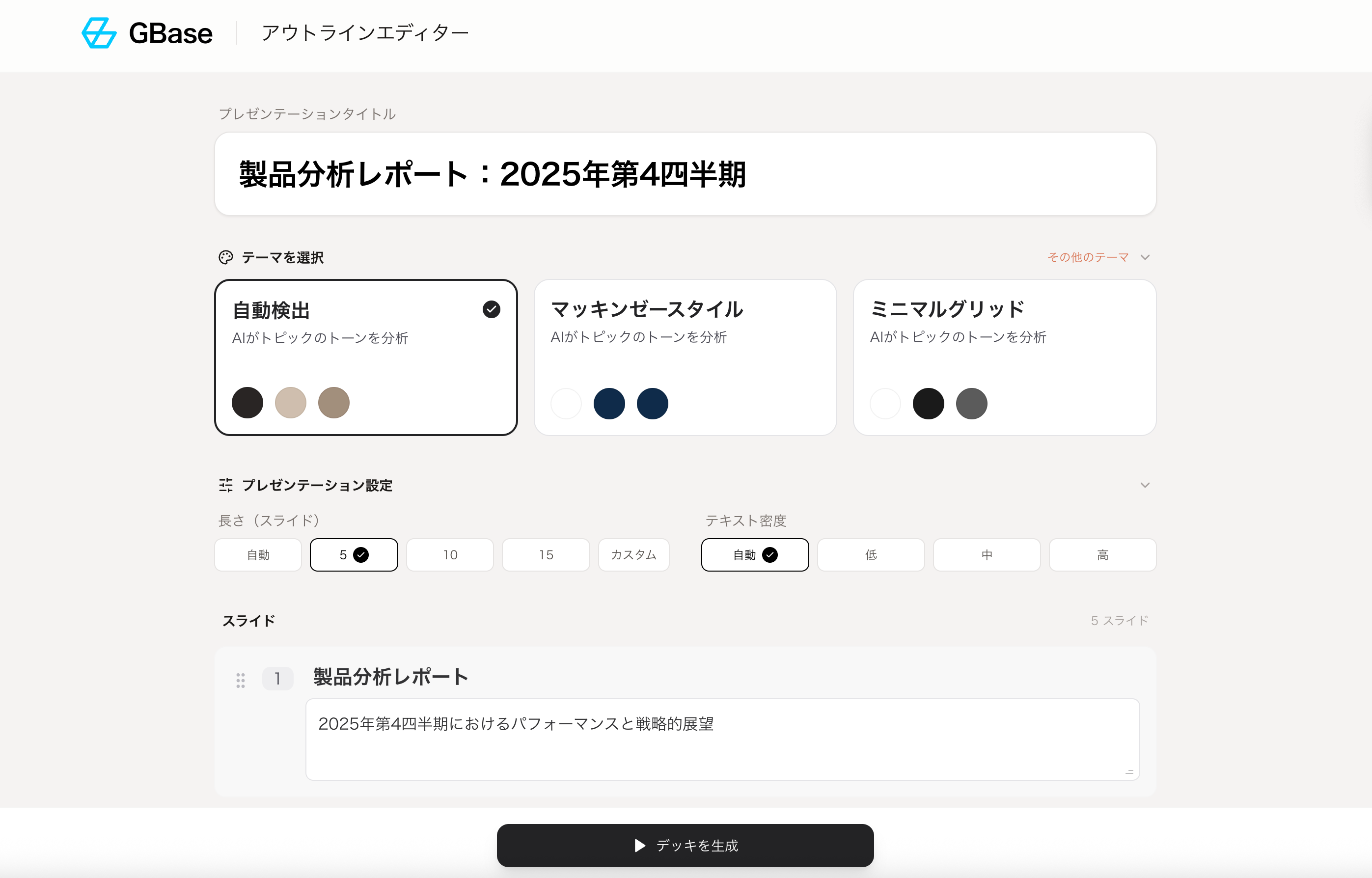Select 10 slides length option
Viewport: 1372px width, 878px height.
coord(450,555)
